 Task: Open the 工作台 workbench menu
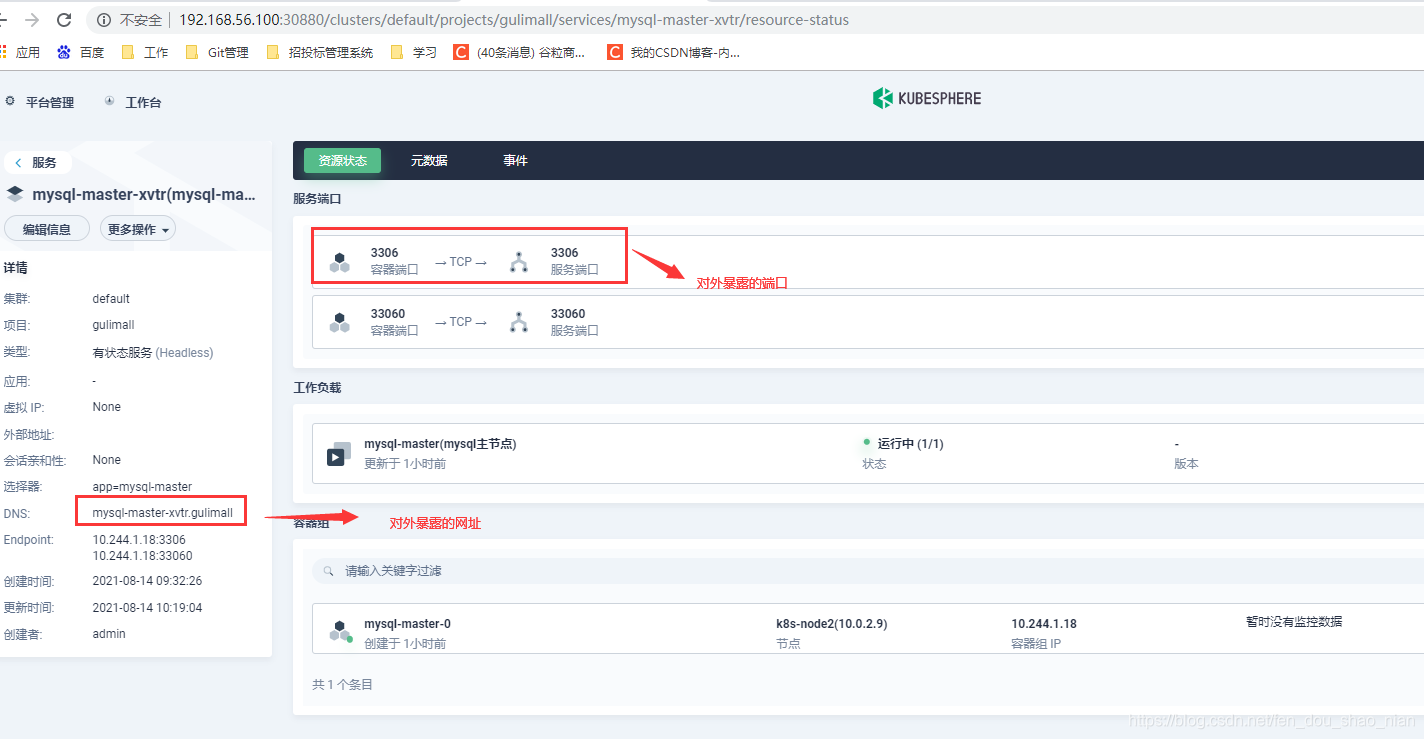tap(133, 102)
